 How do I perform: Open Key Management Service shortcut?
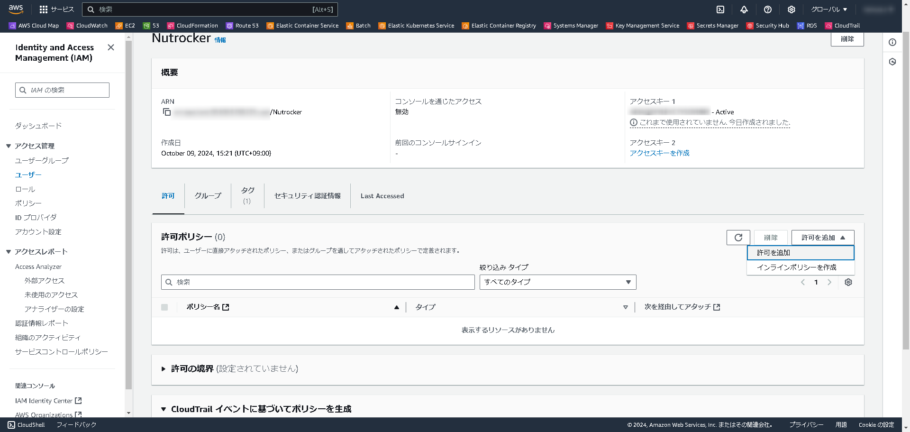(643, 26)
